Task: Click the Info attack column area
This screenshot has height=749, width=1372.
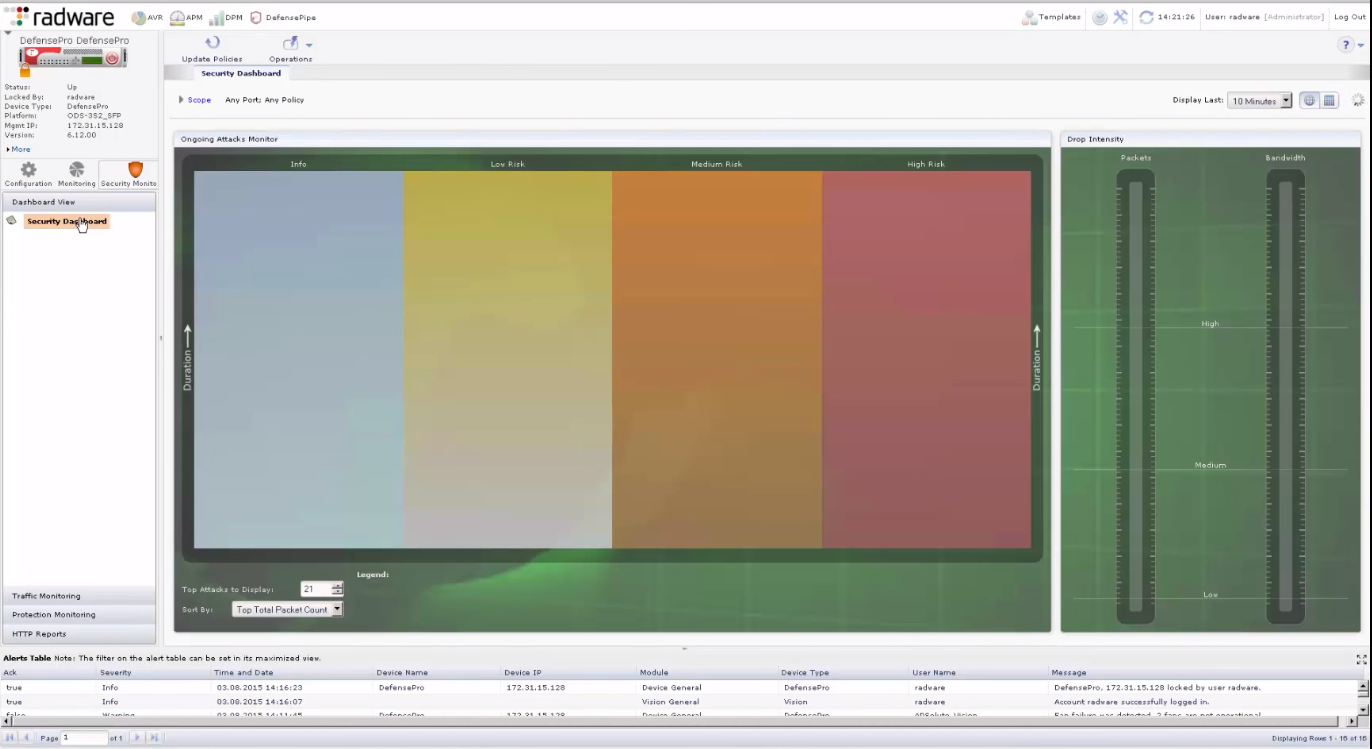Action: pos(299,360)
